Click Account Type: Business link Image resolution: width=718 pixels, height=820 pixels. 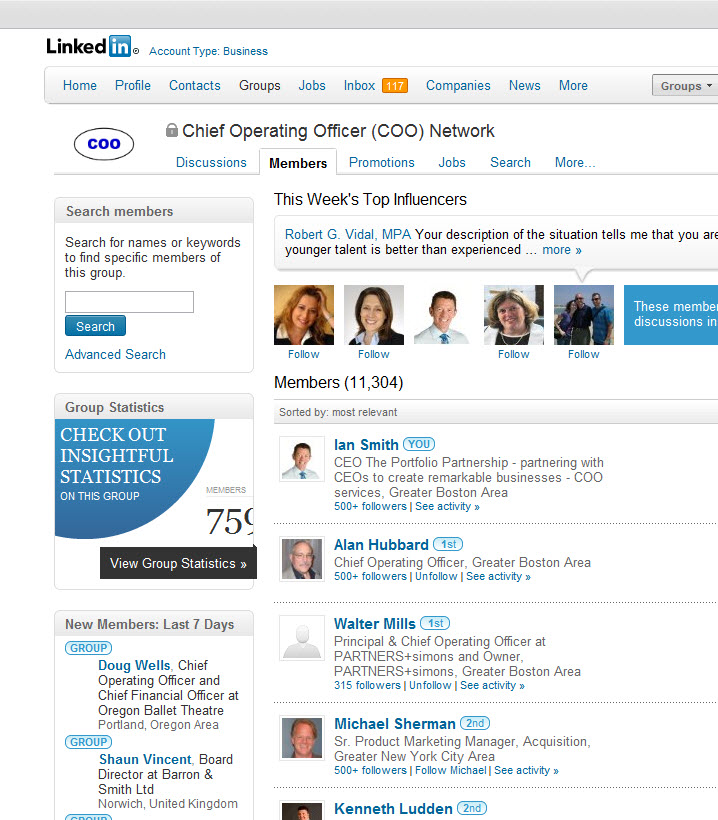[x=208, y=51]
